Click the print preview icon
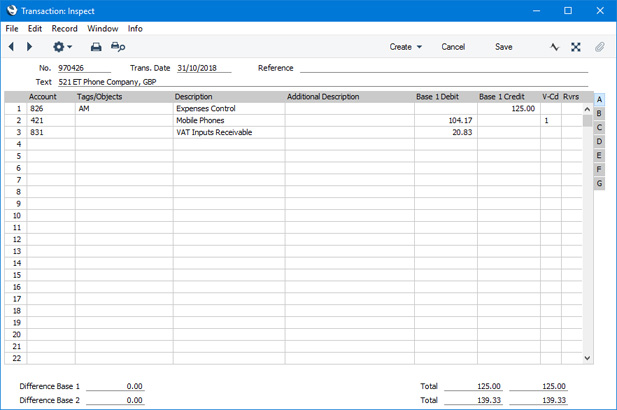Viewport: 617px width, 410px height. (x=118, y=47)
